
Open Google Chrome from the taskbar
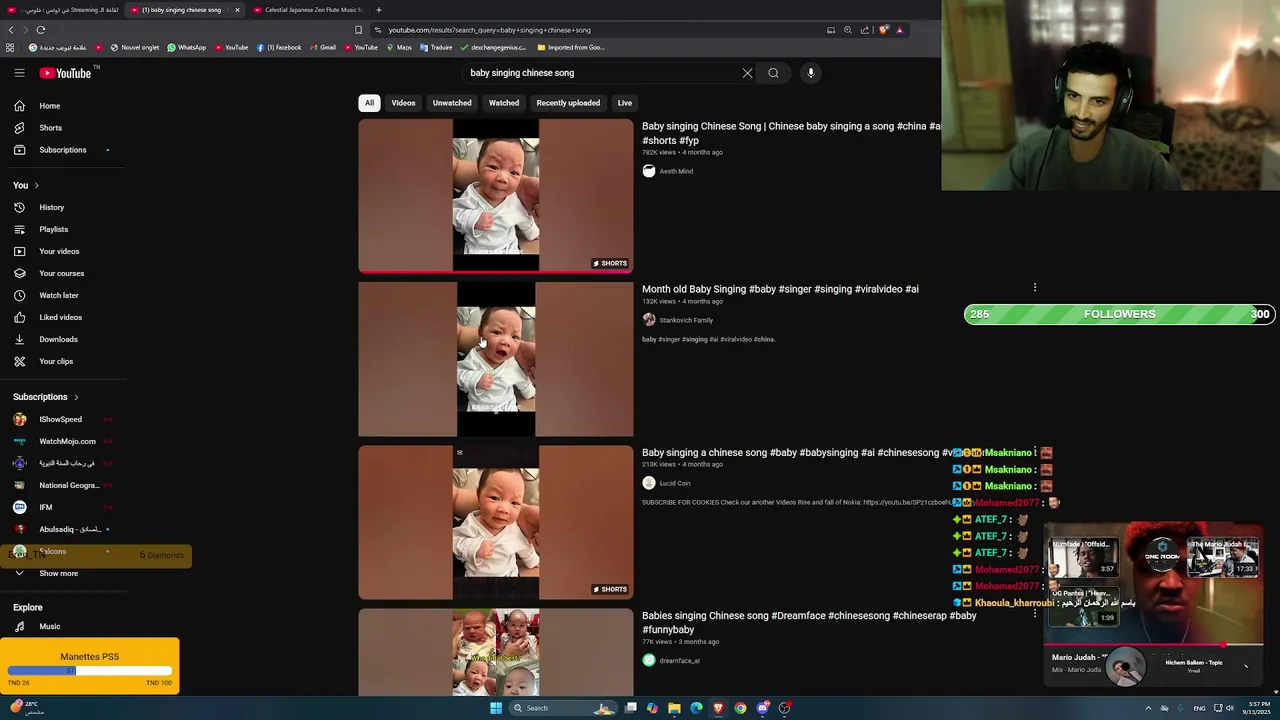(x=740, y=708)
